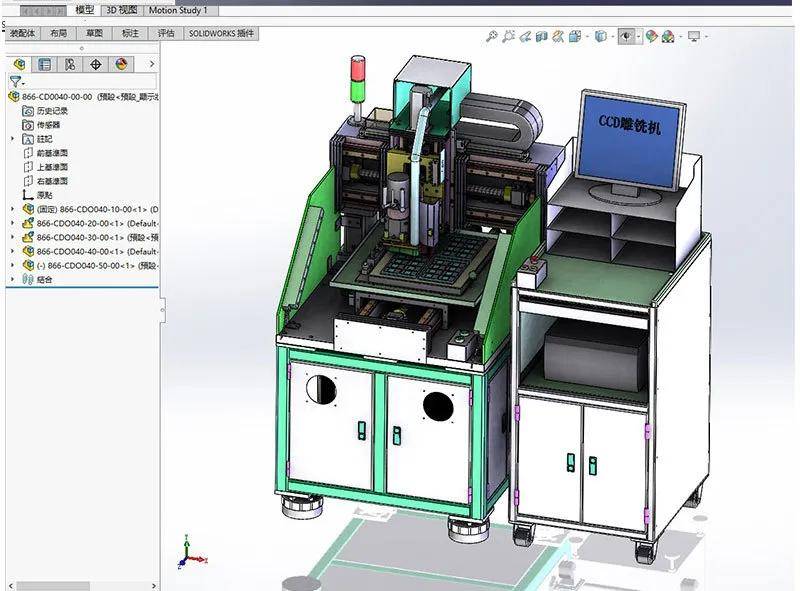This screenshot has width=800, height=591.
Task: Show more manager tabs with the arrow
Action: 152,64
